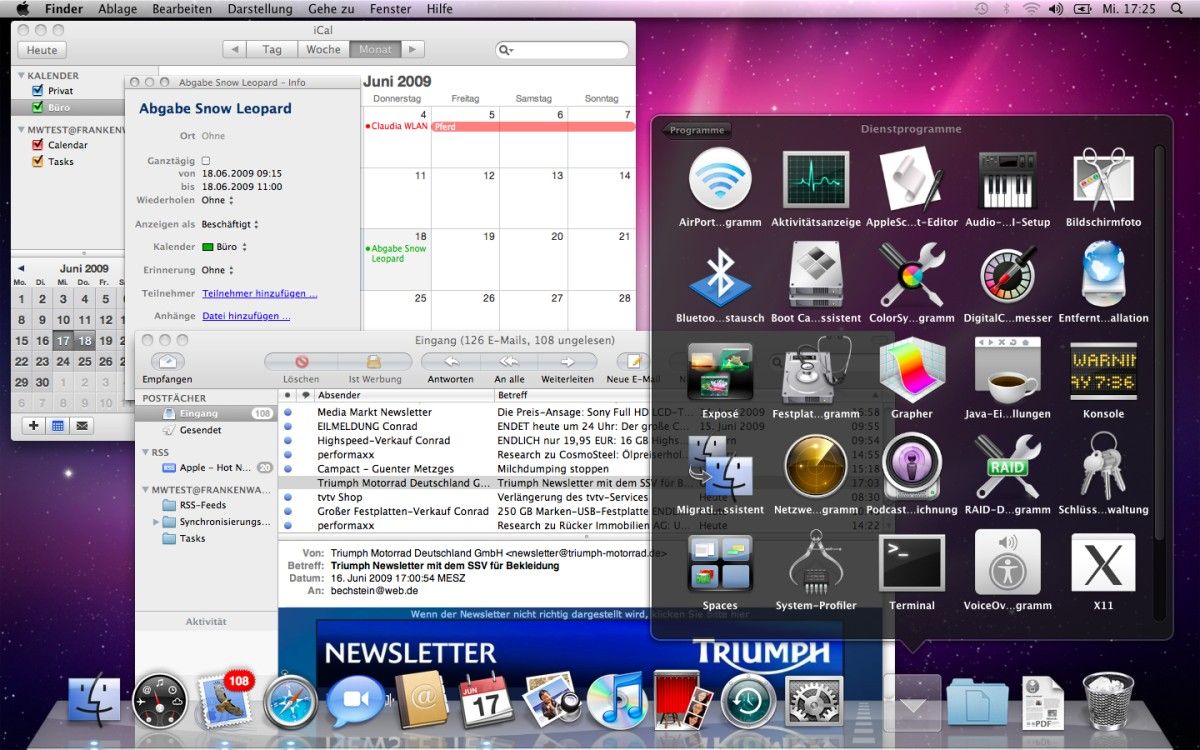Launch Aktivitätsanzeige from Dienstprogramme

815,180
